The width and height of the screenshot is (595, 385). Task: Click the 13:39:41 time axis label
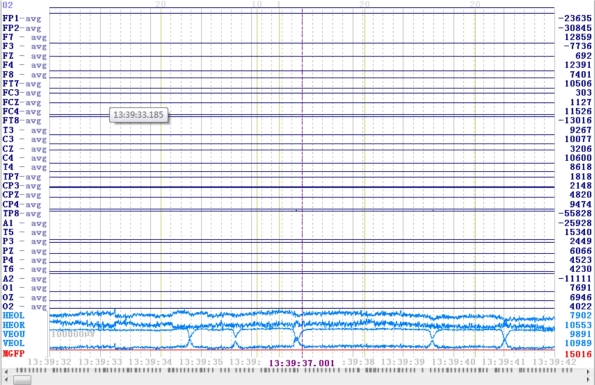[x=504, y=362]
